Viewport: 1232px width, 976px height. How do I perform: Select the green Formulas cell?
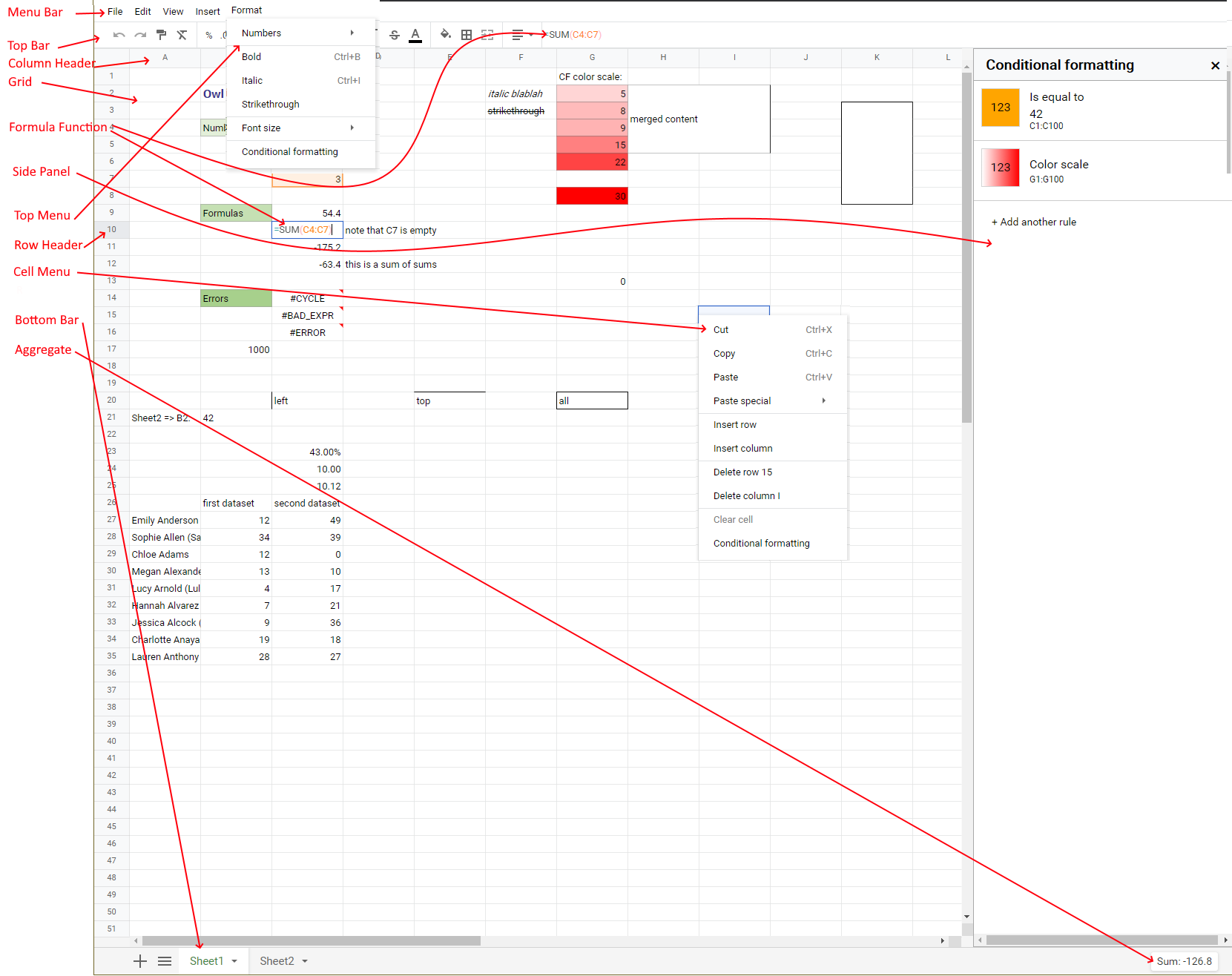236,213
